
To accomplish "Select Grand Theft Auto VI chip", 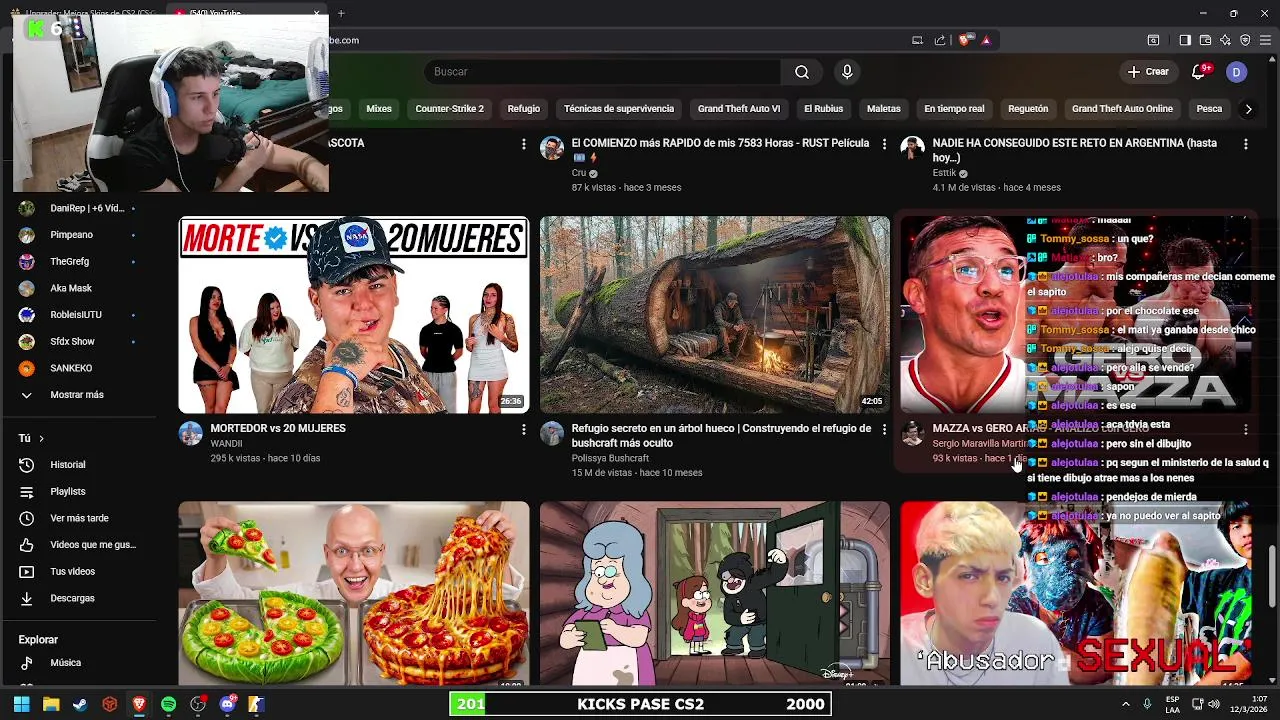I will (x=739, y=109).
